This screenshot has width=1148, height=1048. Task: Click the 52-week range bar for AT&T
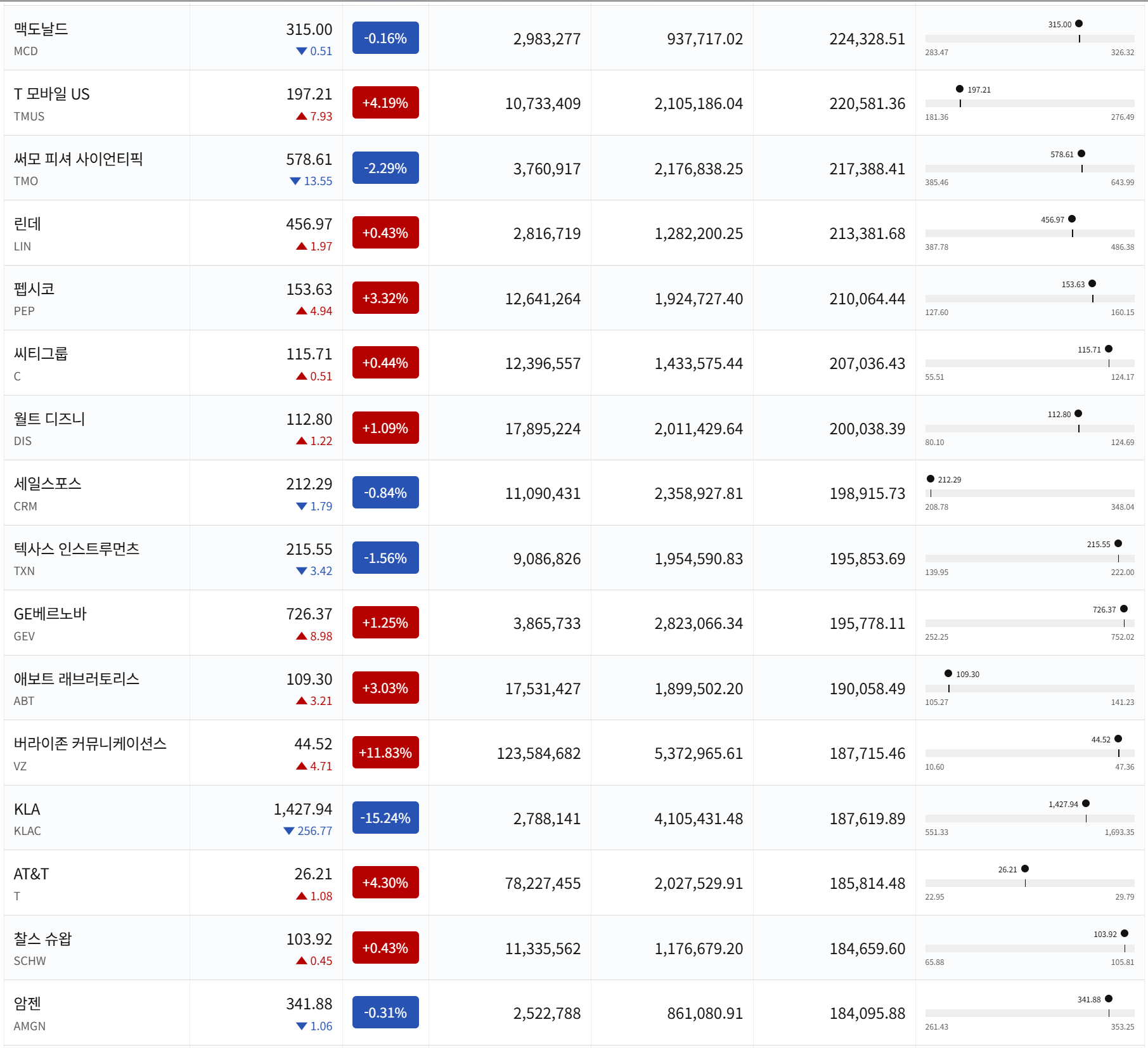[x=1029, y=883]
